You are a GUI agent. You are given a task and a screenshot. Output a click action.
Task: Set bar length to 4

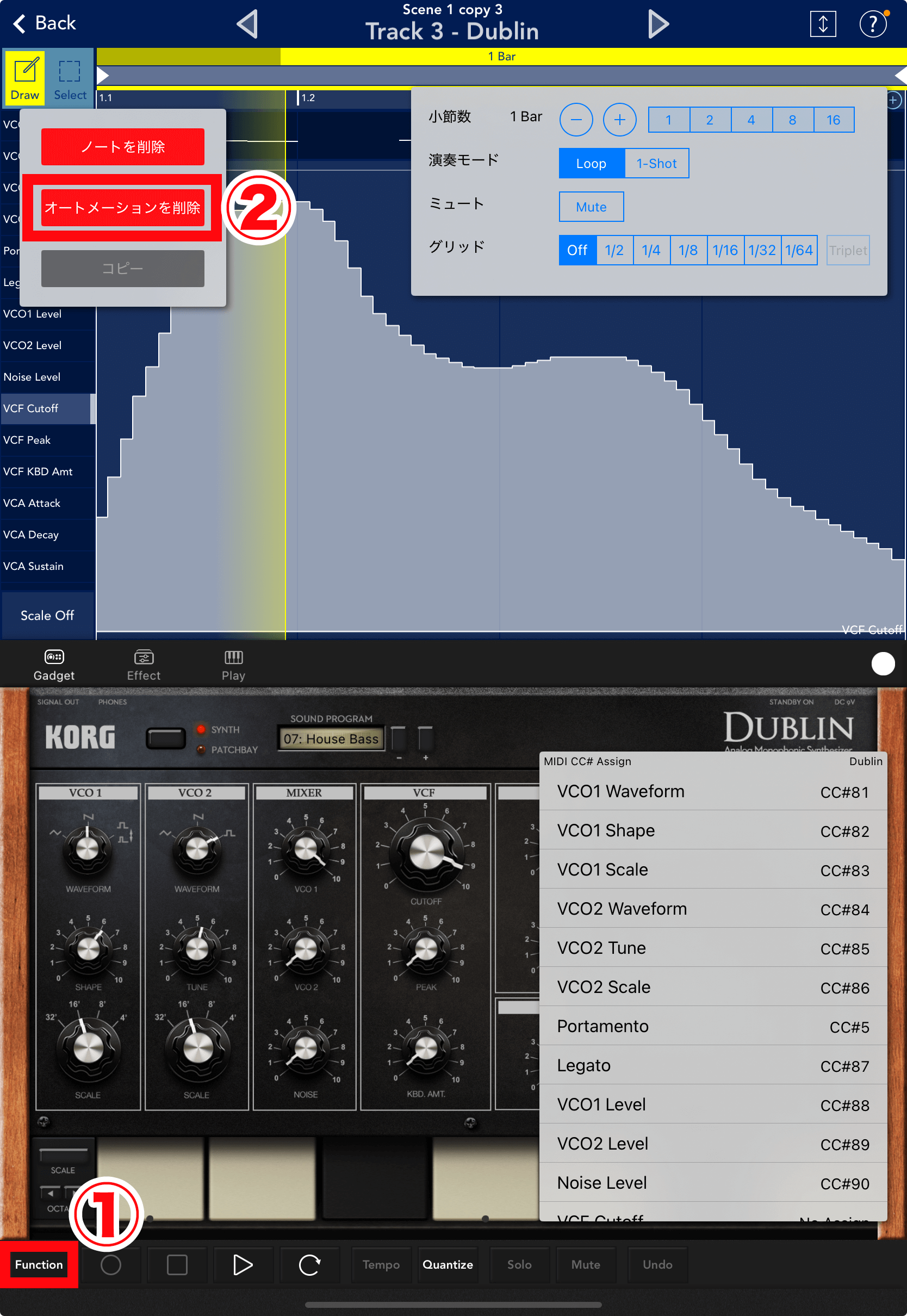tap(751, 120)
